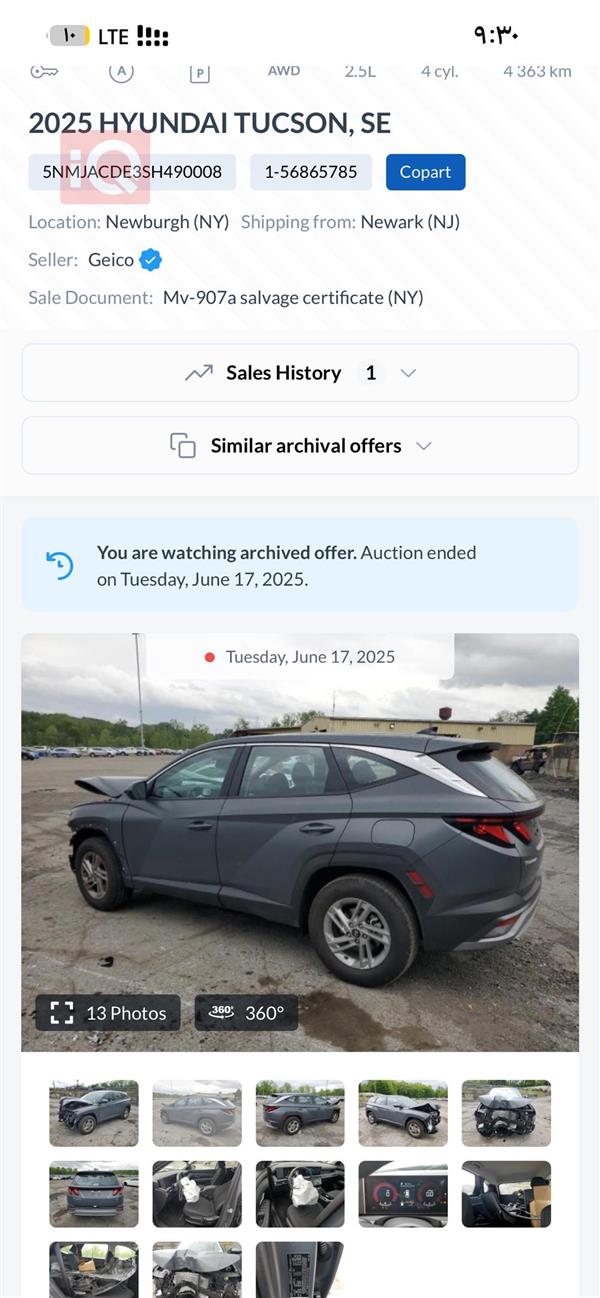Viewport: 600px width, 1298px height.
Task: Select the VIN number 5NMJACDE3SH490008
Action: [x=134, y=171]
